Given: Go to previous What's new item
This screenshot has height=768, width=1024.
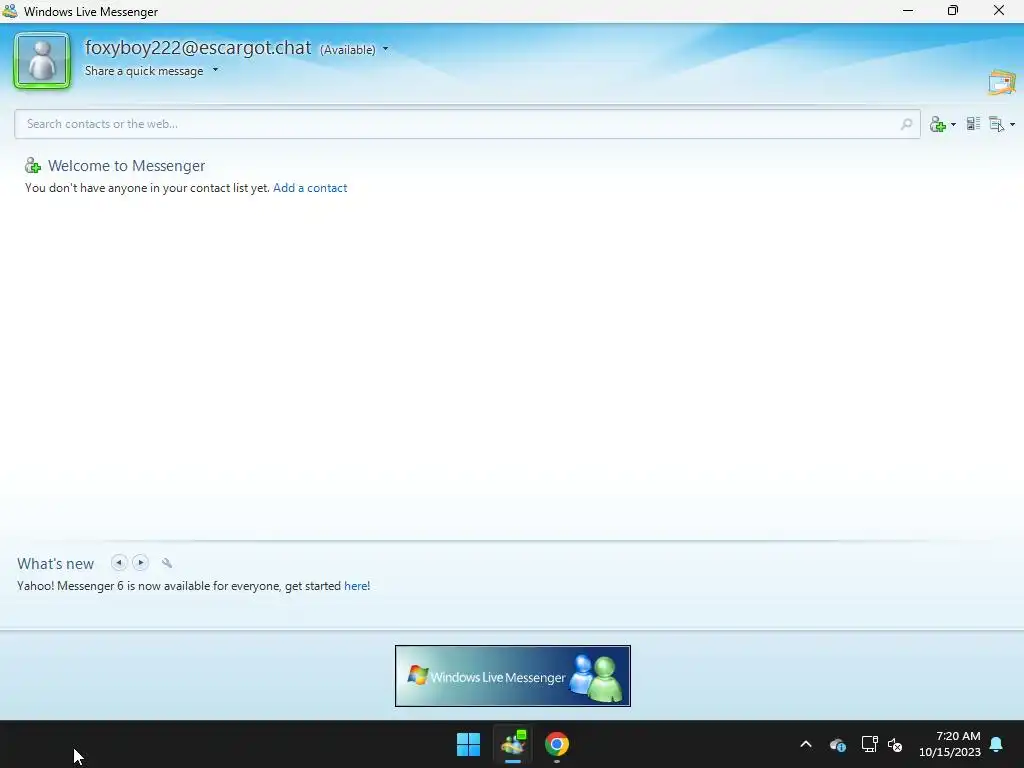Looking at the screenshot, I should [x=119, y=562].
